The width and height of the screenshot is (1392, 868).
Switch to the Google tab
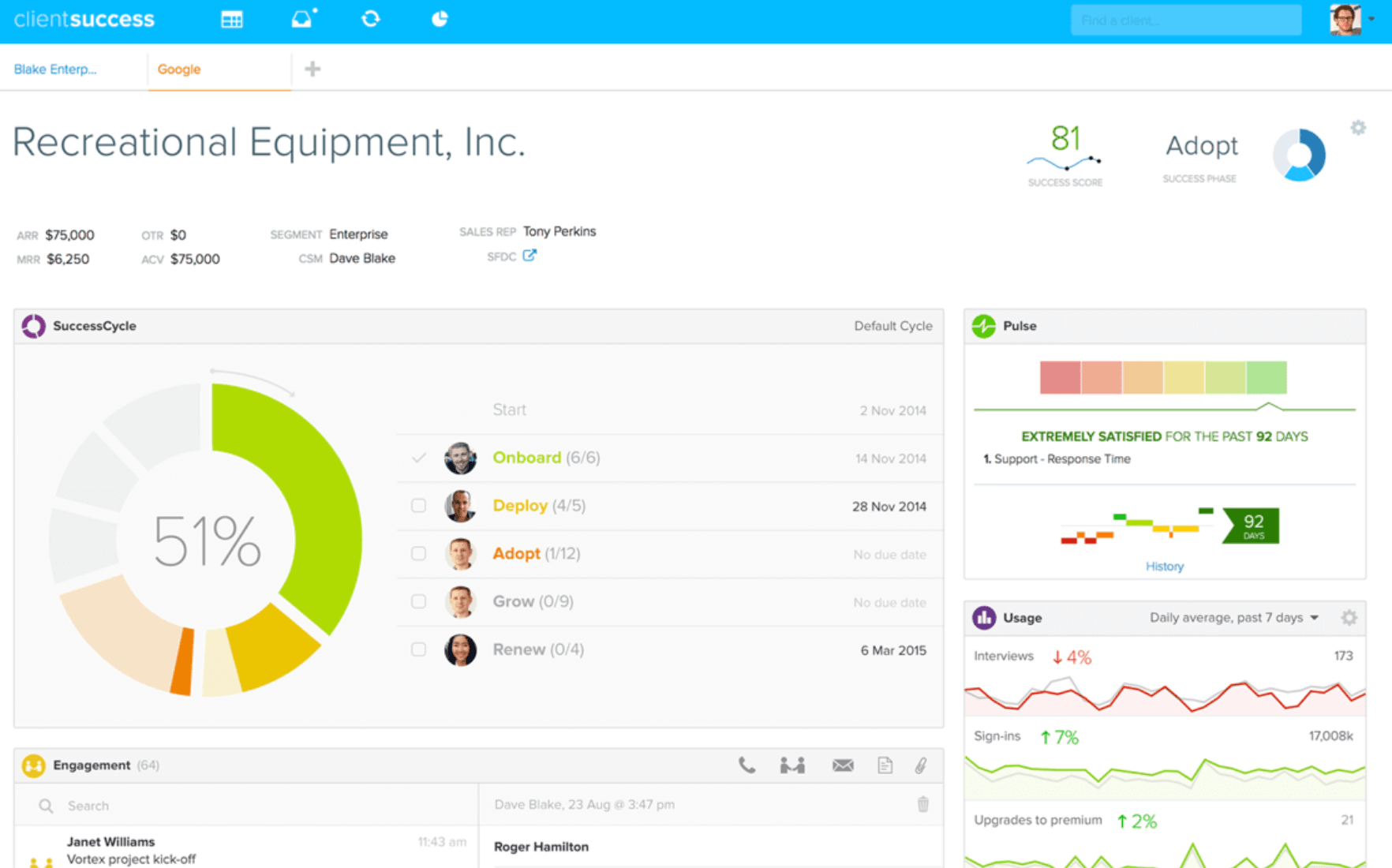tap(179, 69)
